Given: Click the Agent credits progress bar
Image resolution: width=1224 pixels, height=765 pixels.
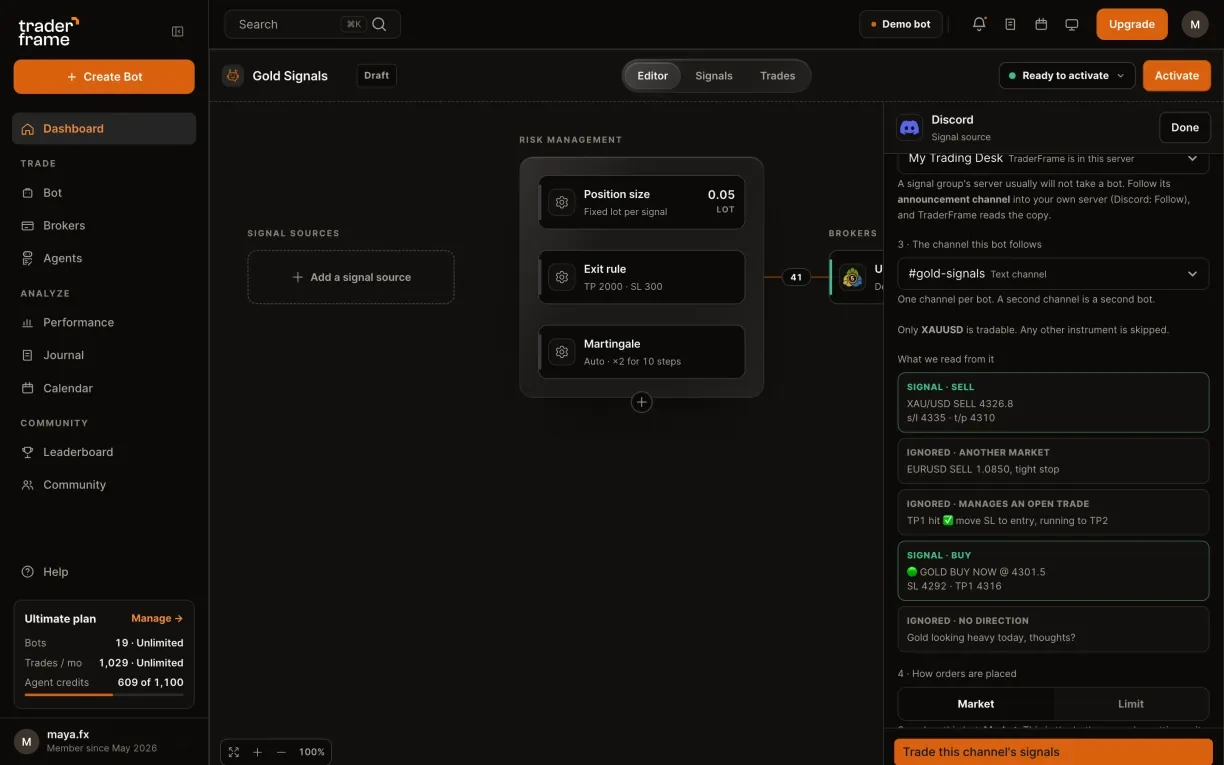Looking at the screenshot, I should [104, 694].
